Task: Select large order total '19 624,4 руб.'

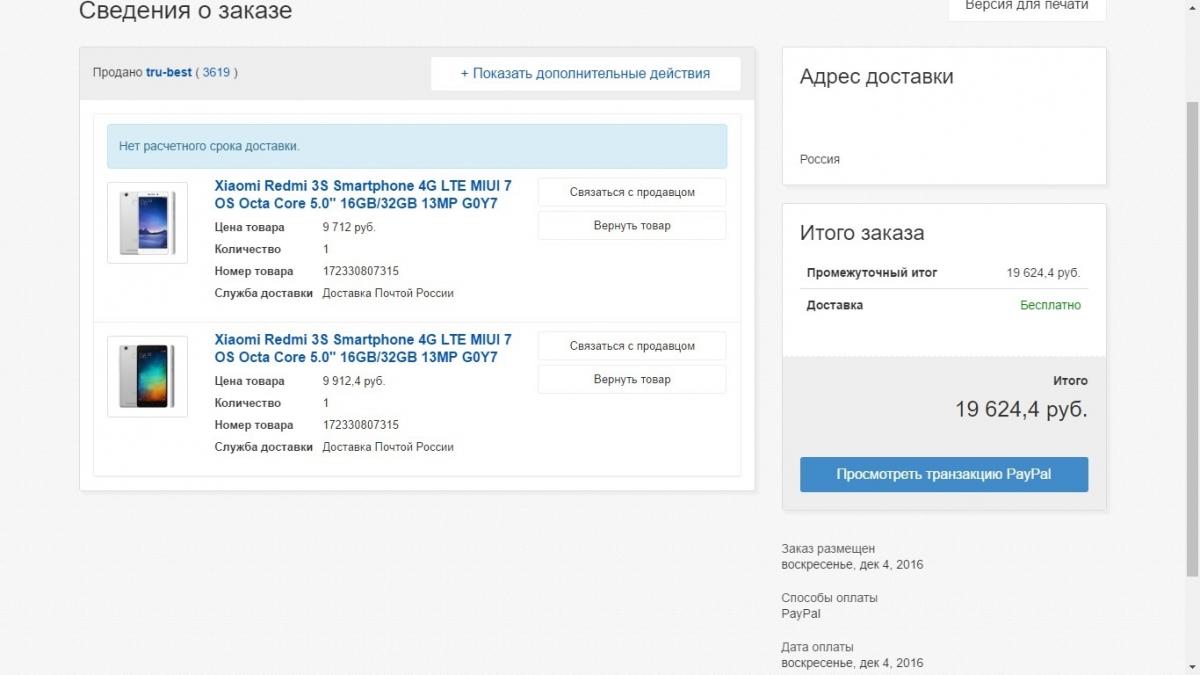Action: click(x=1021, y=409)
